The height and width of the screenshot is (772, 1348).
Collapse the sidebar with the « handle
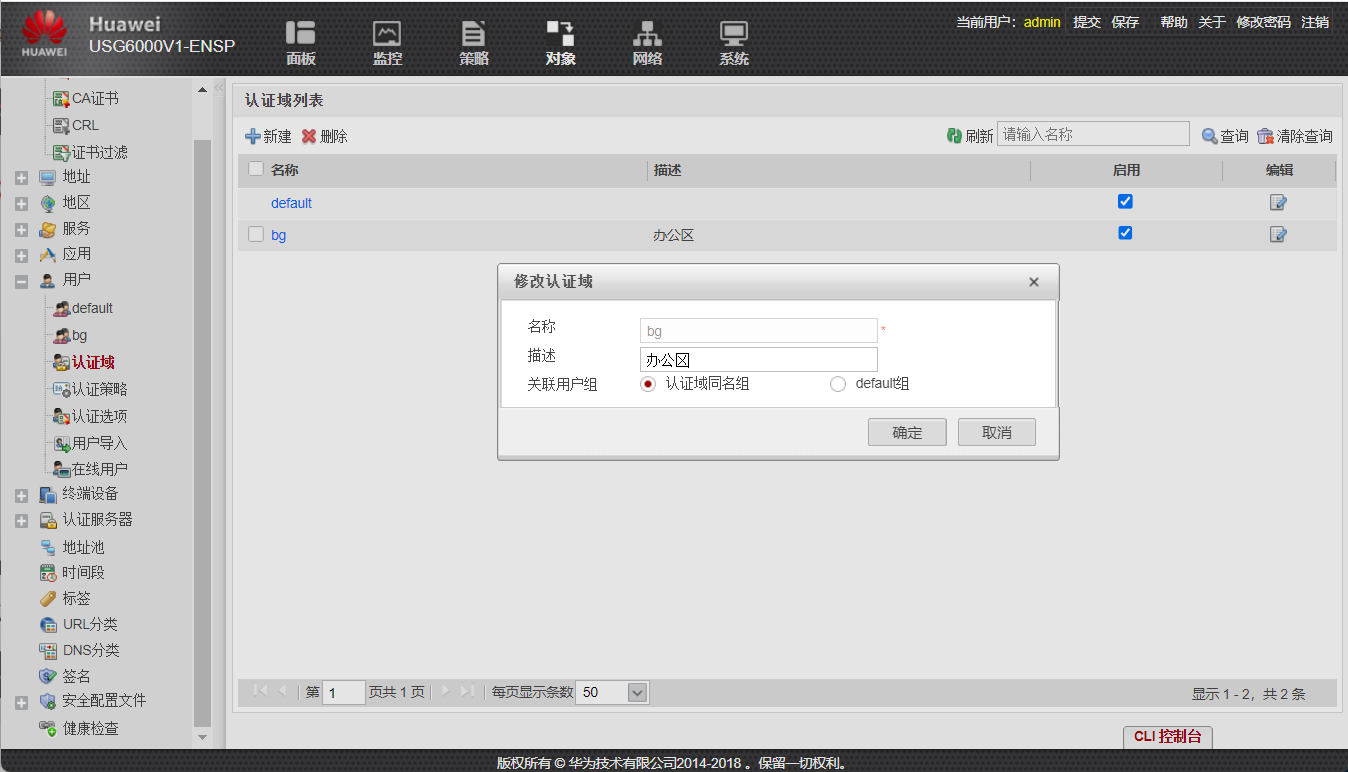[219, 88]
